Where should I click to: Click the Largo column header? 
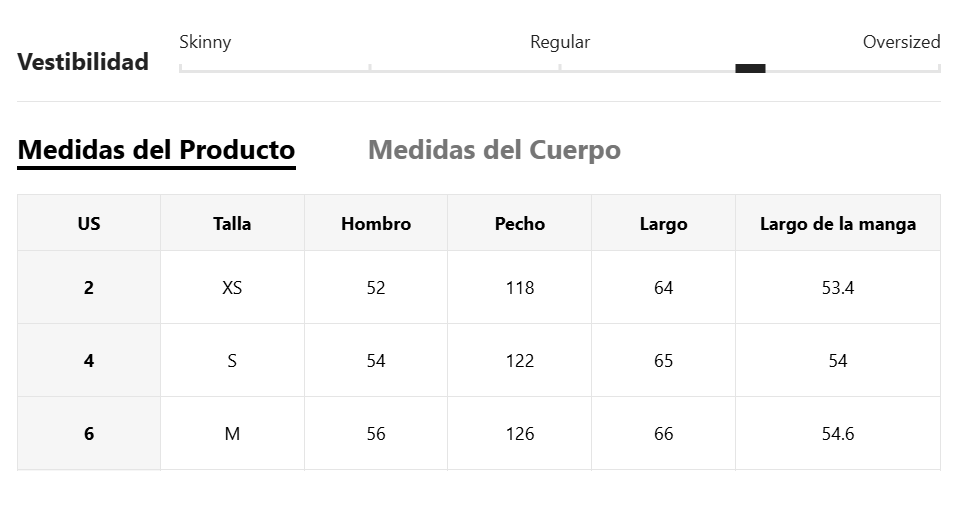(x=663, y=223)
